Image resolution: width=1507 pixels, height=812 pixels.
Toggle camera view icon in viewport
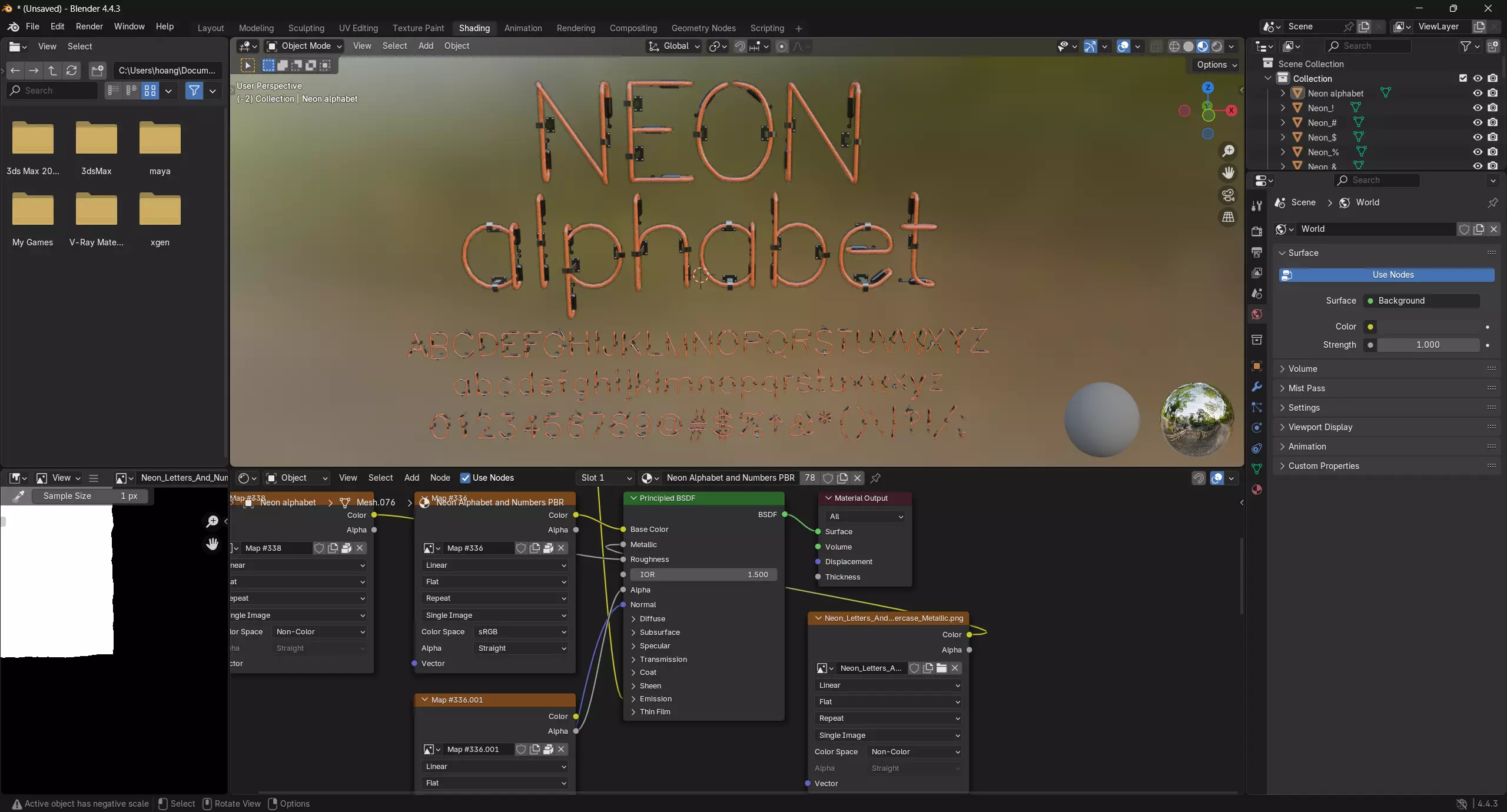[1228, 195]
